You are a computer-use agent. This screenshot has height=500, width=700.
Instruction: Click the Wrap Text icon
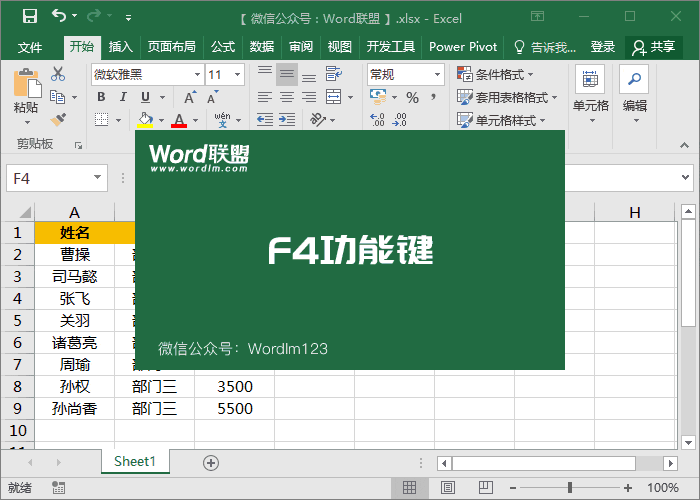click(334, 74)
